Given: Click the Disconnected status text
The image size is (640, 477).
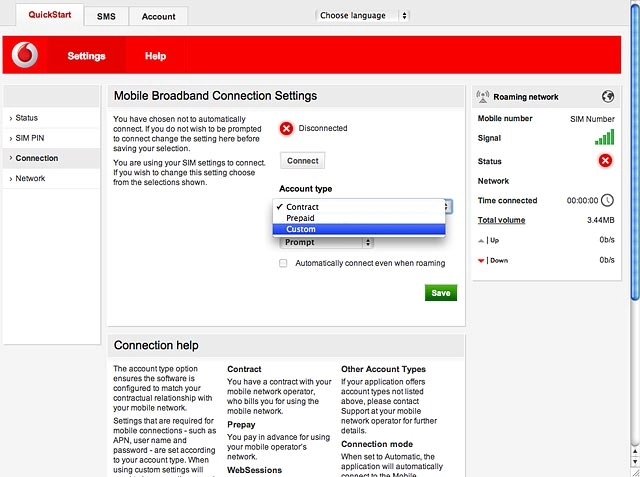Looking at the screenshot, I should click(x=323, y=128).
